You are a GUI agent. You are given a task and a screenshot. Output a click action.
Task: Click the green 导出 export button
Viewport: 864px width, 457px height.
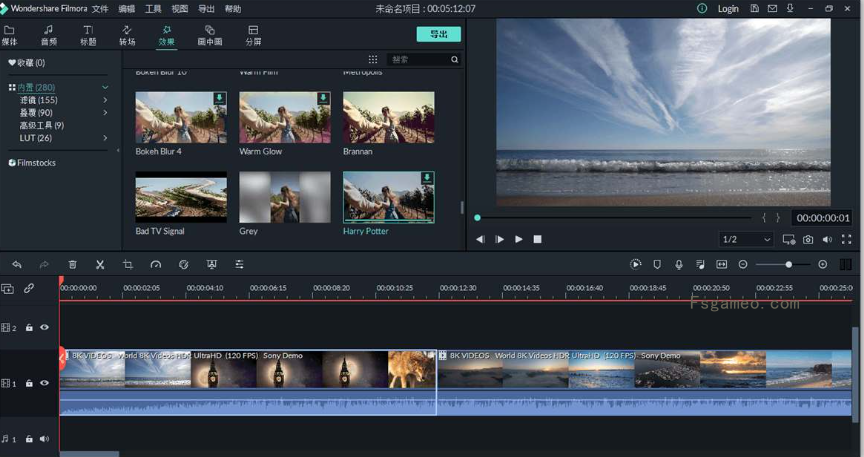pos(439,34)
